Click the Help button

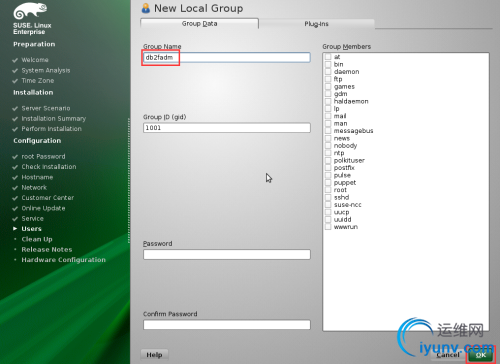coord(154,355)
